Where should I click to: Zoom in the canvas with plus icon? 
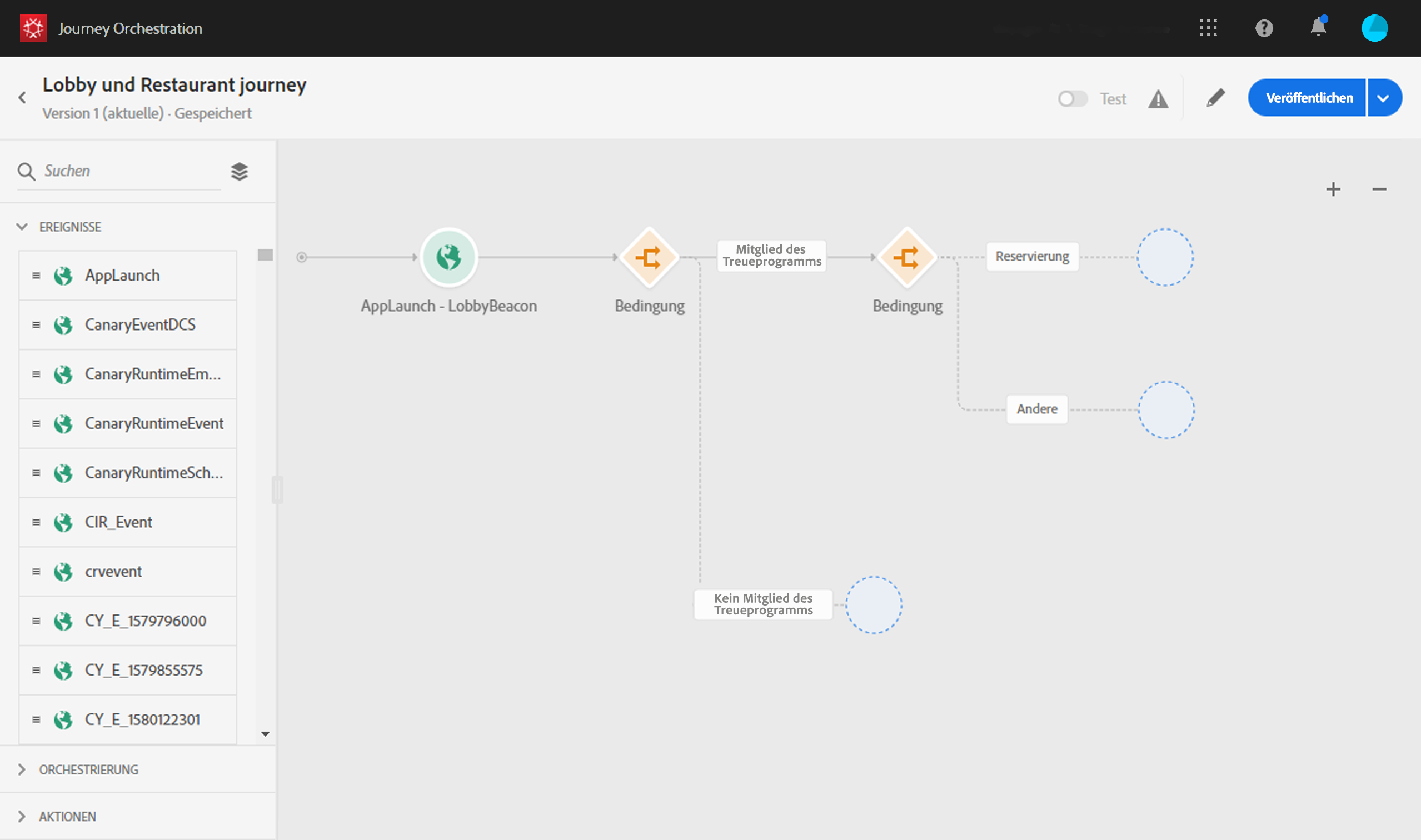click(x=1333, y=189)
